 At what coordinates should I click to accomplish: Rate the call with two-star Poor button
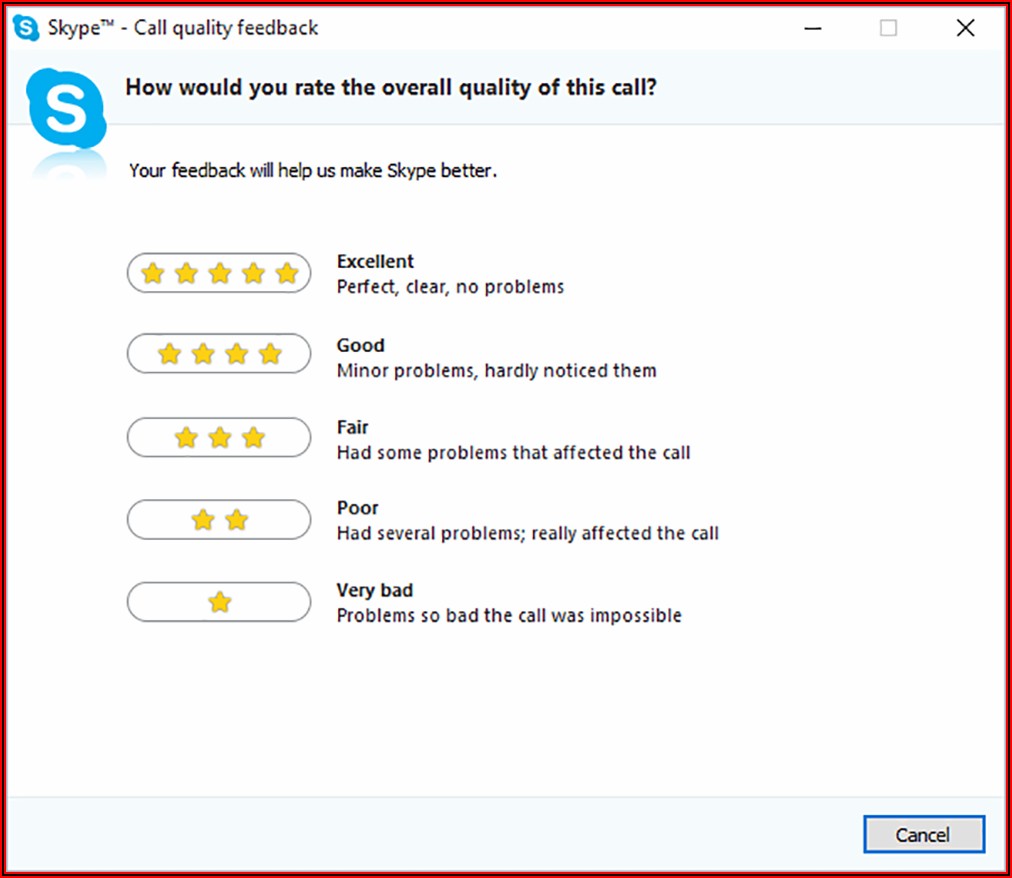[x=219, y=520]
